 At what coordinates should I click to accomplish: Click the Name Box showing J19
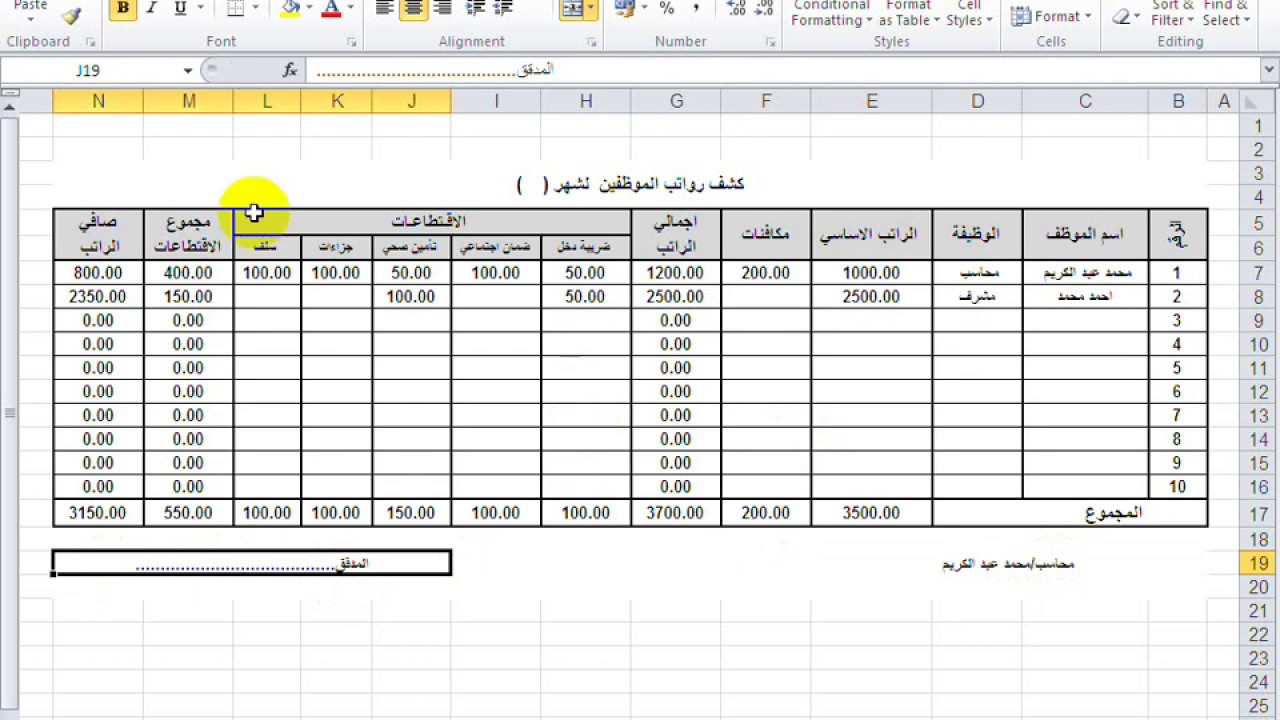point(88,71)
